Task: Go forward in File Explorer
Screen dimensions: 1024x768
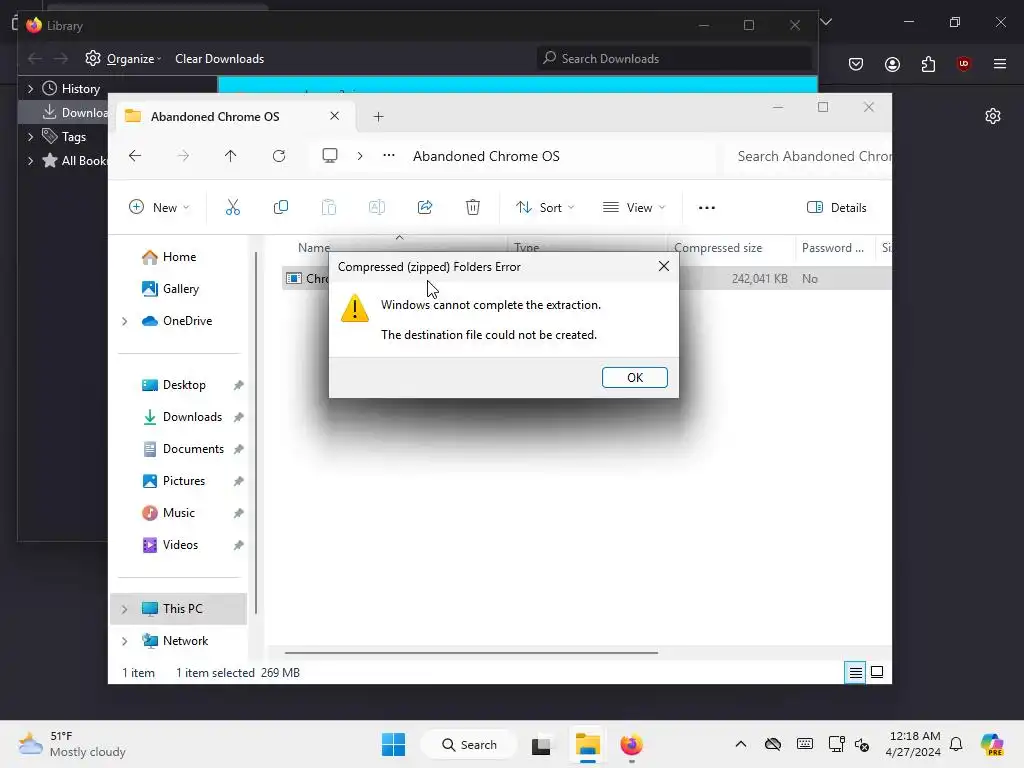Action: pos(184,156)
